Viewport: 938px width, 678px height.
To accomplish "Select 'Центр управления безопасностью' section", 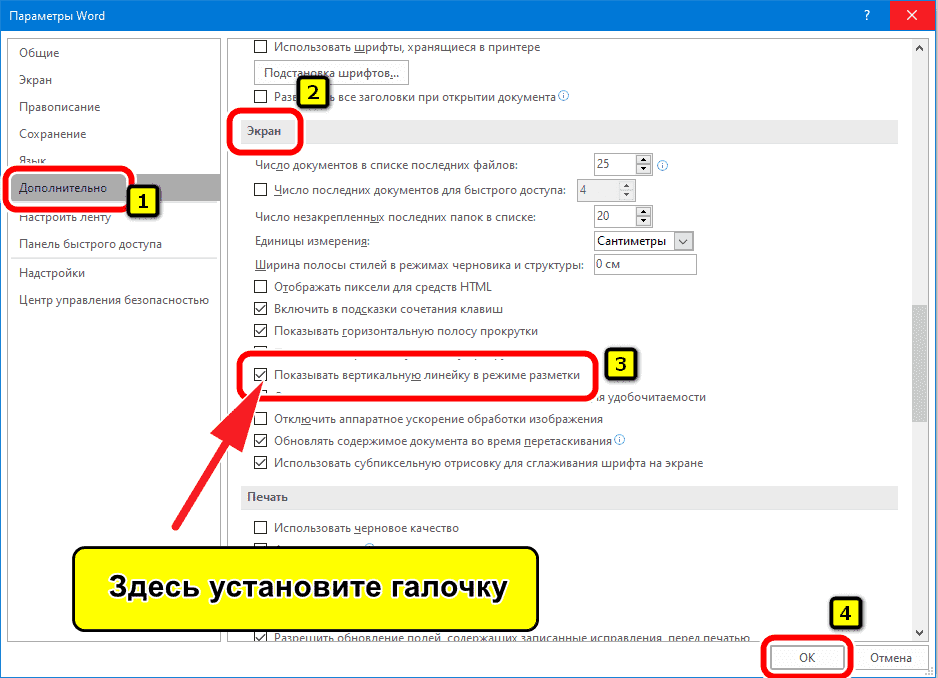I will point(113,299).
